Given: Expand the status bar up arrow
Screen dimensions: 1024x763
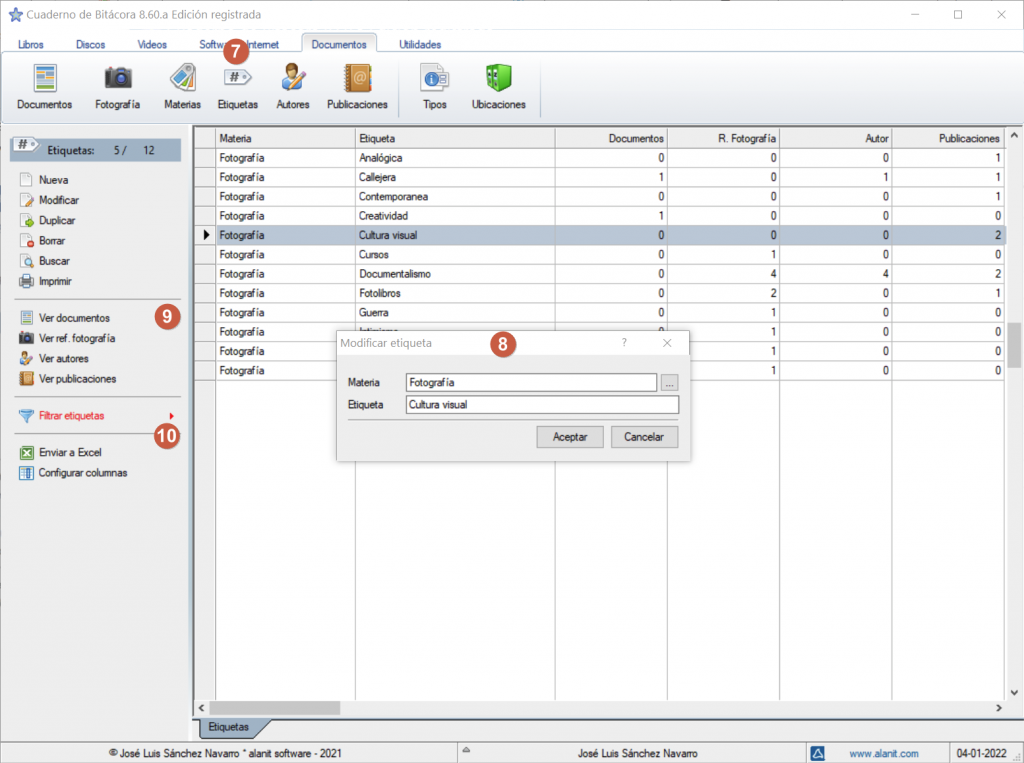Looking at the screenshot, I should tap(465, 751).
